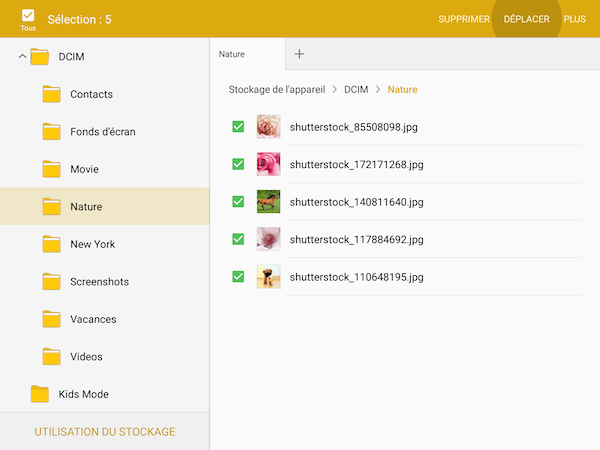This screenshot has width=600, height=450.
Task: Uncheck shutterstock_172171268.jpg checkbox
Action: click(x=238, y=164)
